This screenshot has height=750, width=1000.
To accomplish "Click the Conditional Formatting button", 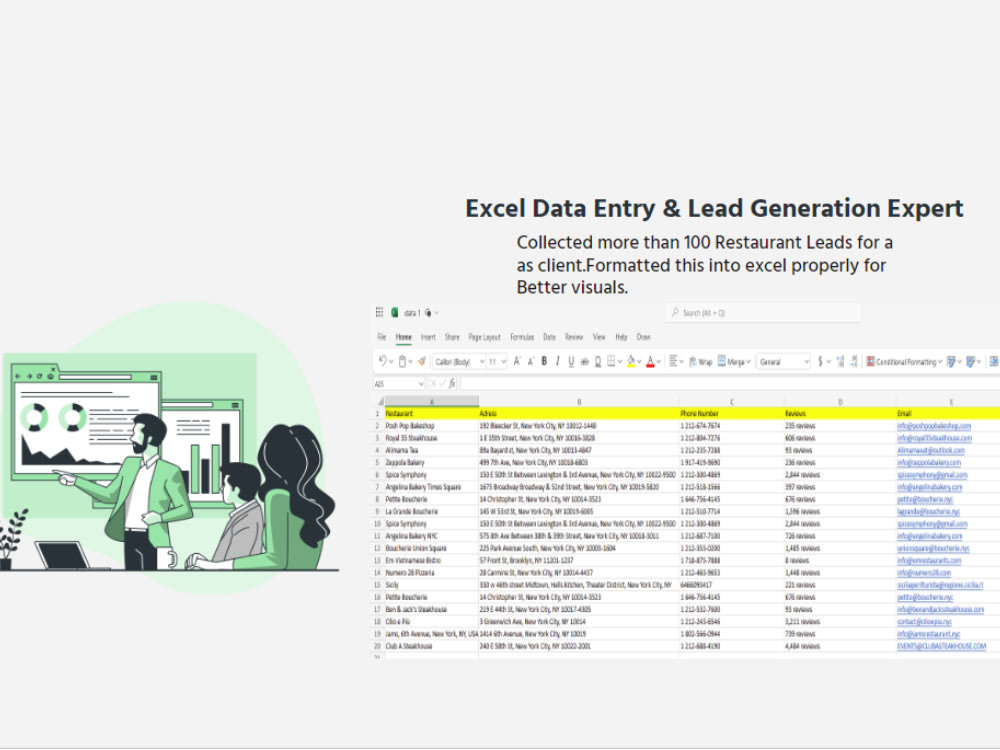I will (x=904, y=362).
